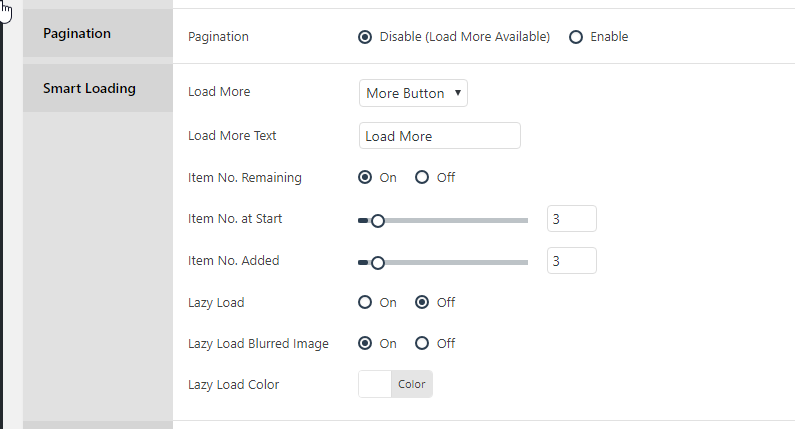
Task: Turn Lazy Load Blurred Image Off
Action: point(422,343)
